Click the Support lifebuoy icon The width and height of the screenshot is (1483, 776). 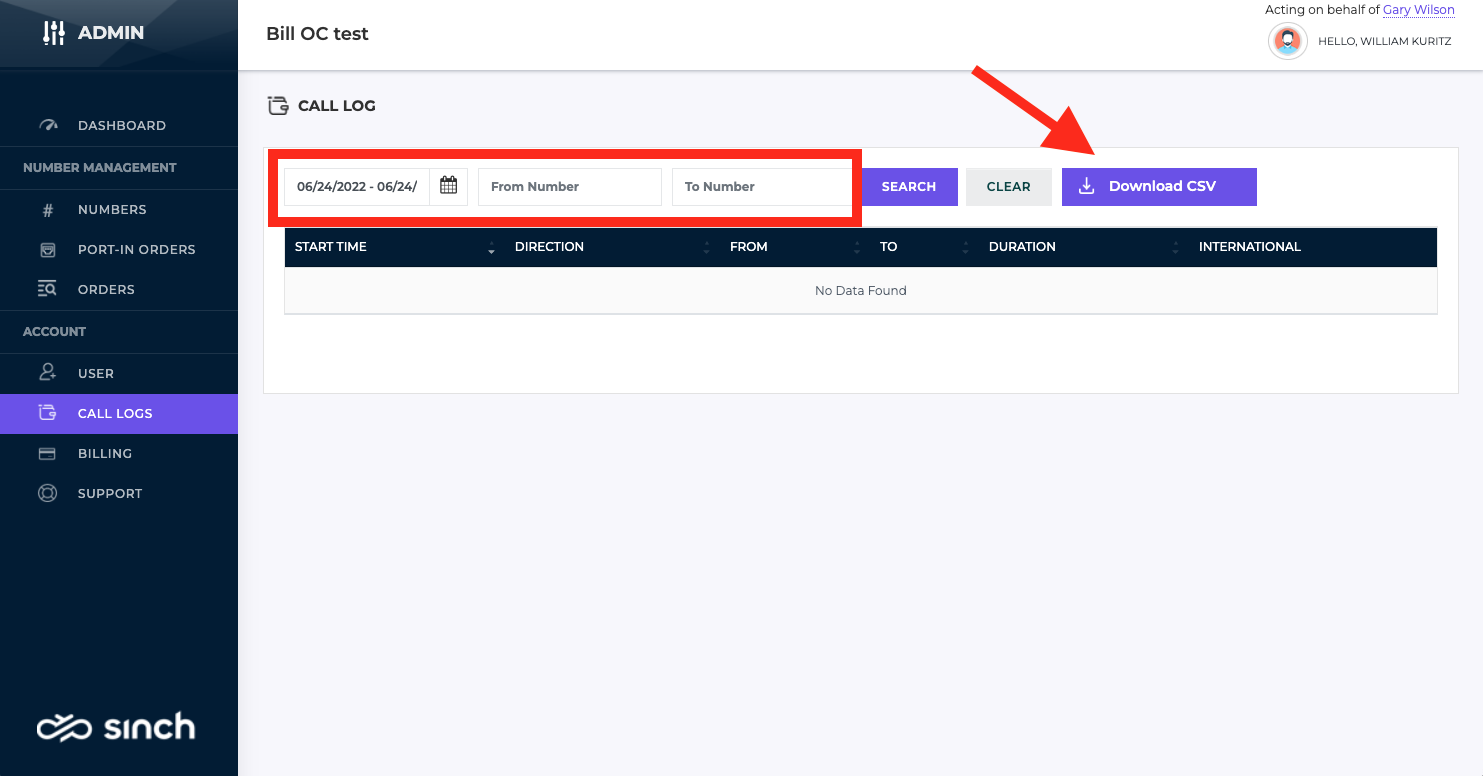point(47,493)
